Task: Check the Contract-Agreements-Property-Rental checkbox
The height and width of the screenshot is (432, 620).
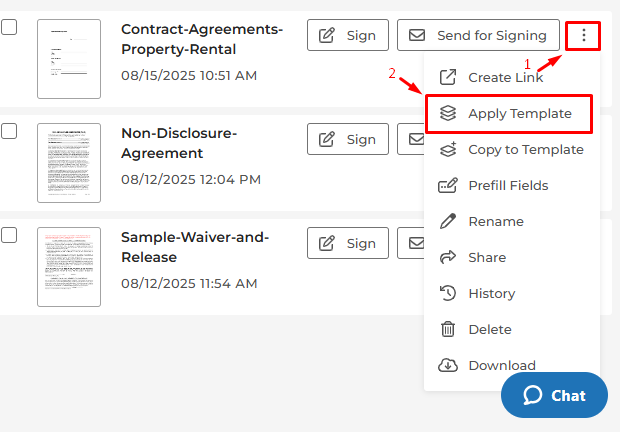Action: (x=9, y=28)
